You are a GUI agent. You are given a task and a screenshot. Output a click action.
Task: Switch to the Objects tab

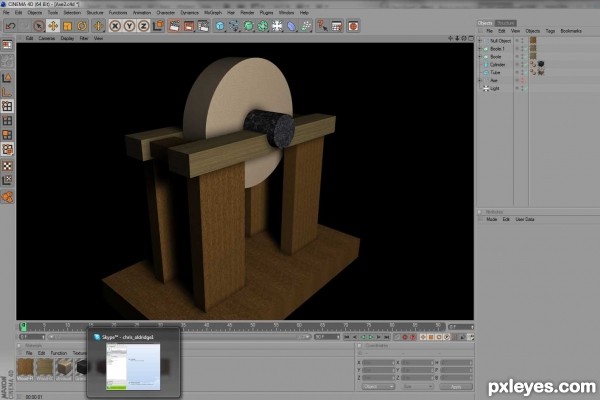485,23
